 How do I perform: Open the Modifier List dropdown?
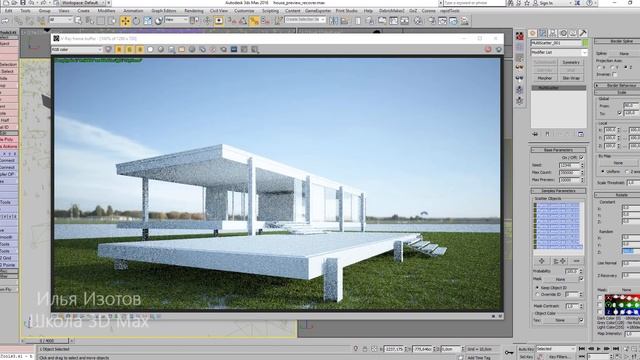[x=559, y=53]
